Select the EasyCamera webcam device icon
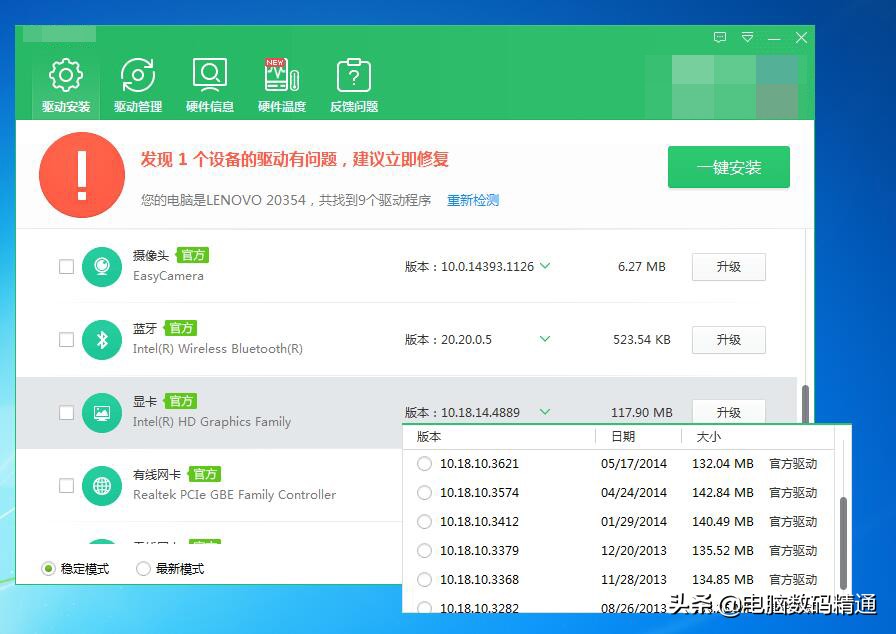896x634 pixels. (x=101, y=267)
